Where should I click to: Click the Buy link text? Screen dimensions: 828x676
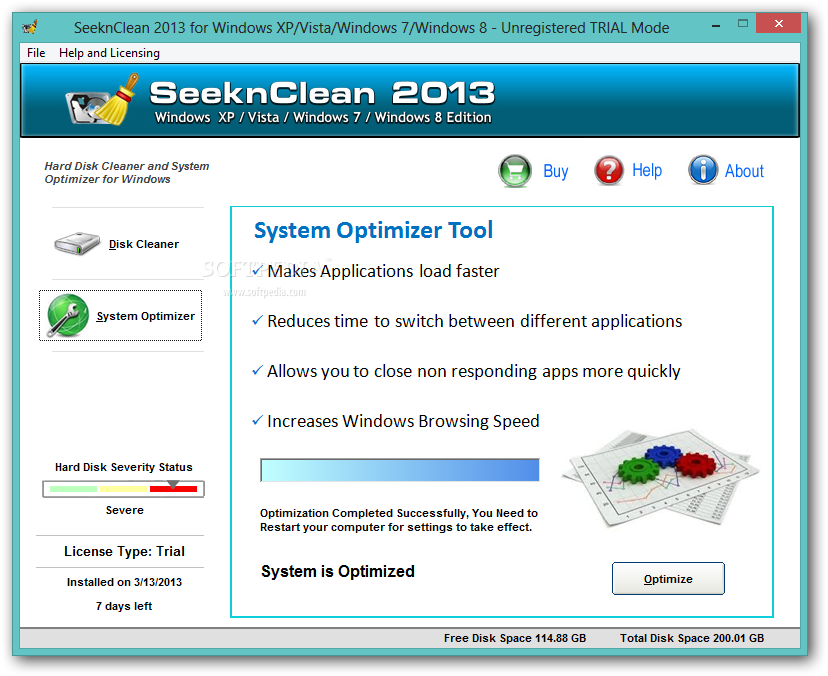point(556,171)
